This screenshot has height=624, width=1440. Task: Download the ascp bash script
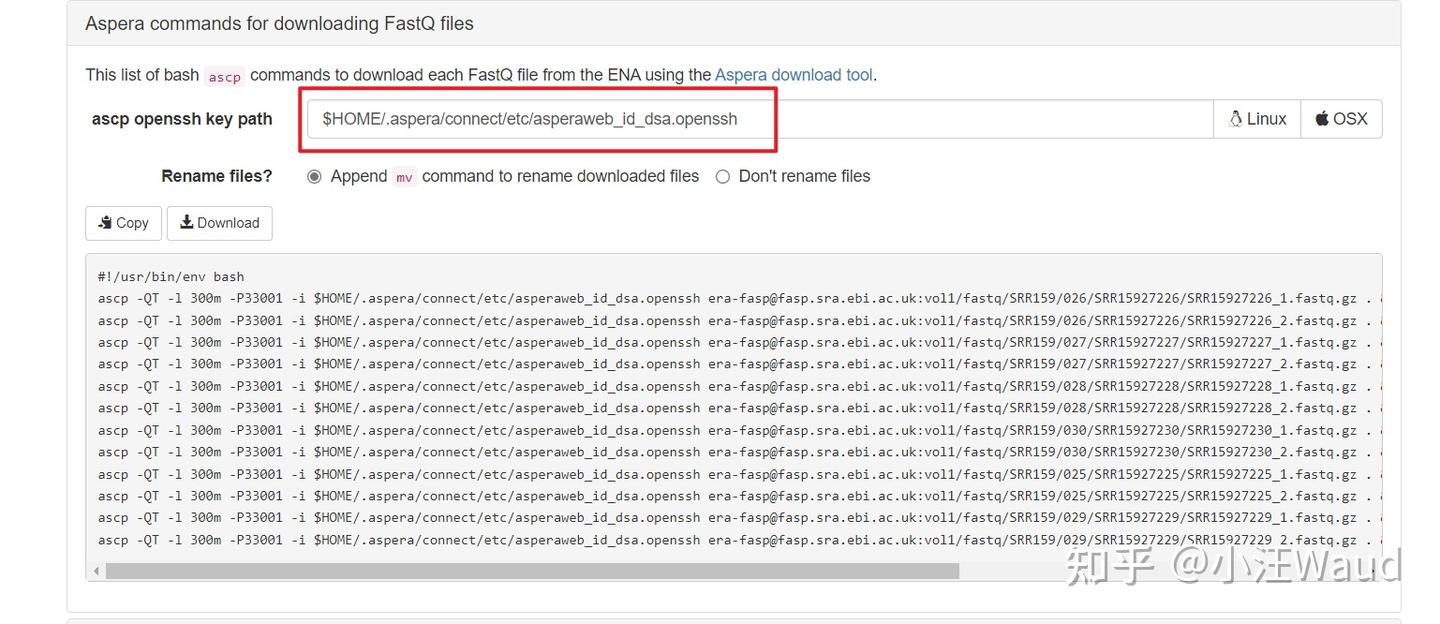(219, 223)
